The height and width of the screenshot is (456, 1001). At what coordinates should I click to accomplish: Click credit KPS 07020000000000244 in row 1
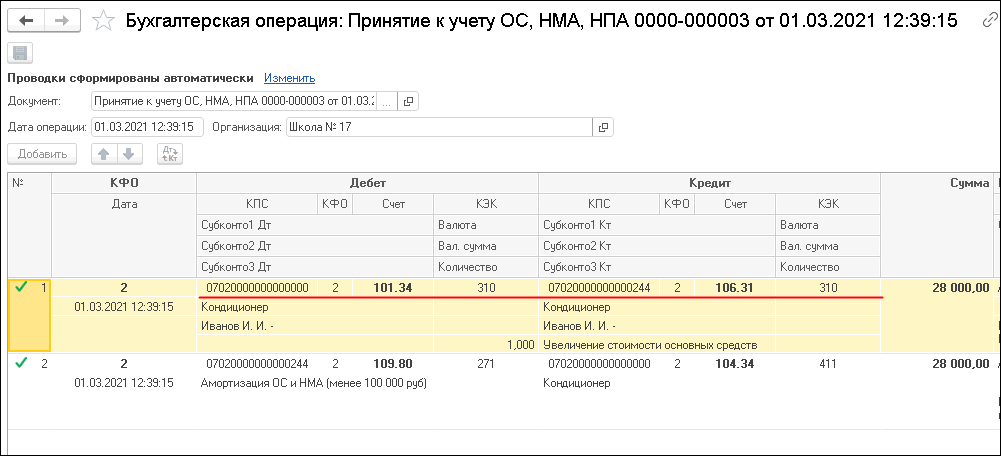[599, 288]
